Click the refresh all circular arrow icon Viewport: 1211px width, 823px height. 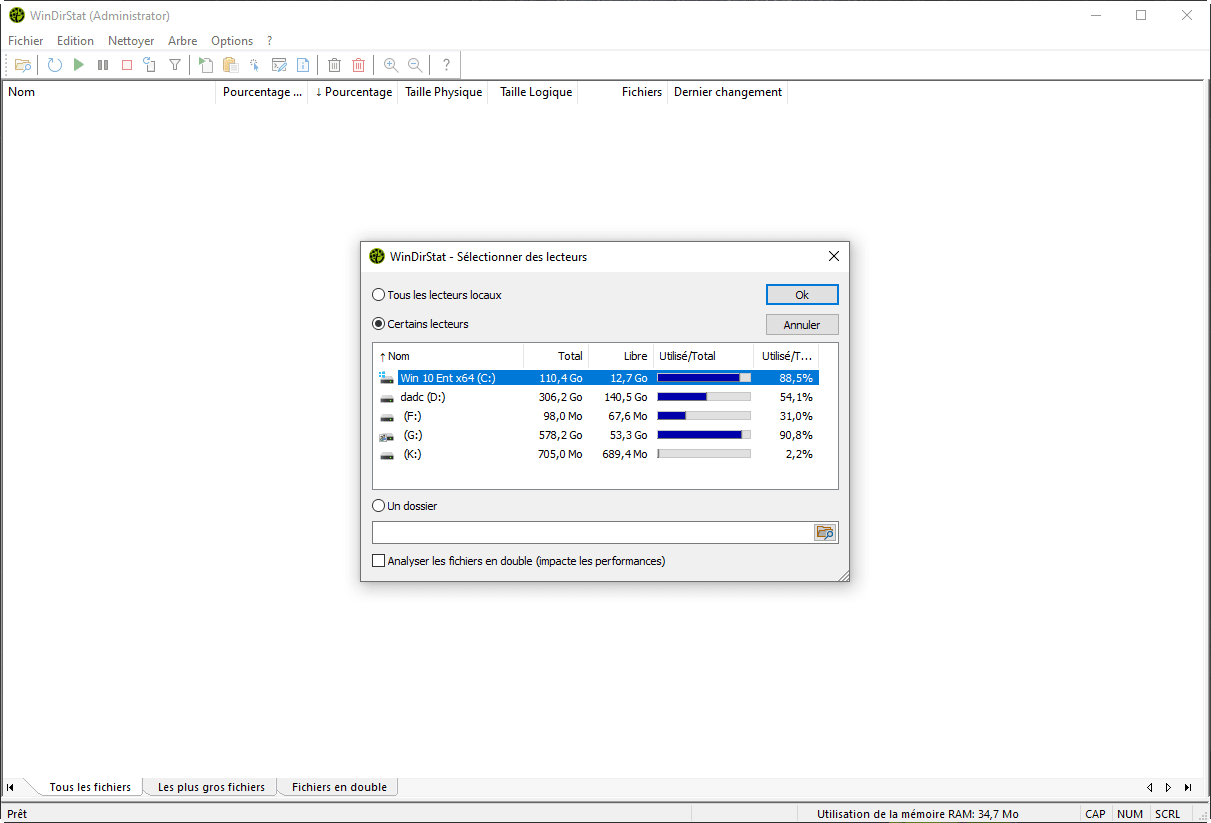click(x=55, y=65)
